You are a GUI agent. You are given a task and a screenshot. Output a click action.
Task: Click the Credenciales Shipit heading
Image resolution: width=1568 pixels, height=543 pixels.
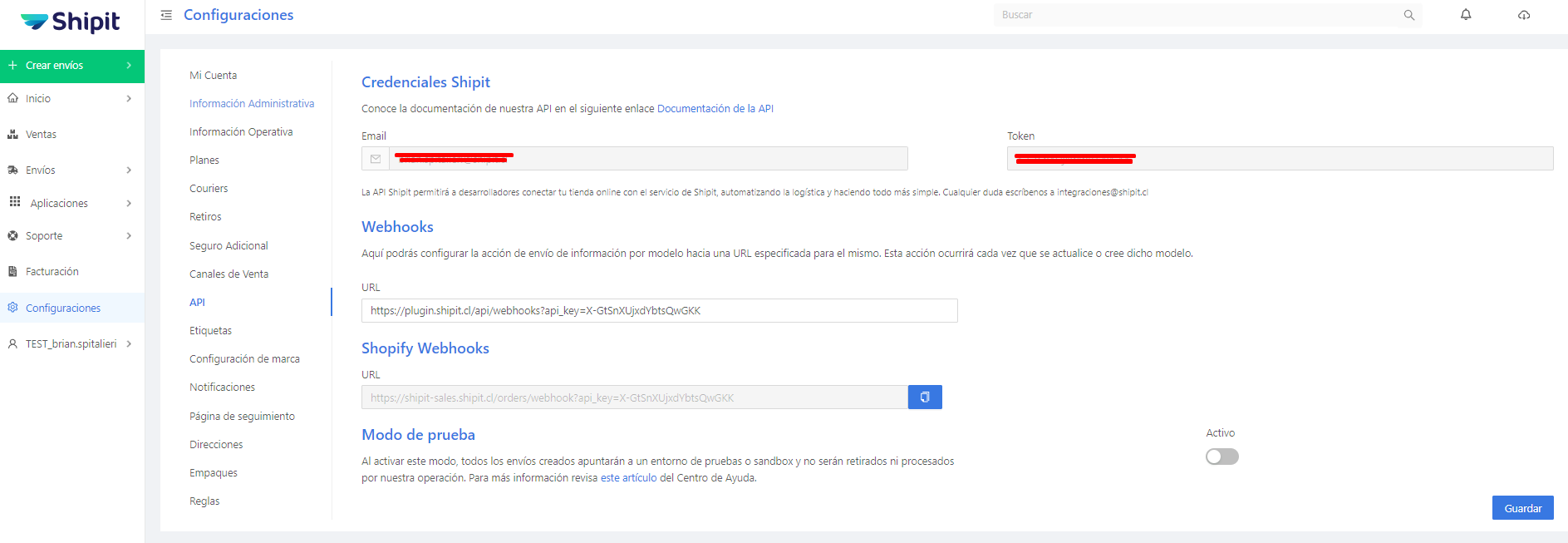425,81
